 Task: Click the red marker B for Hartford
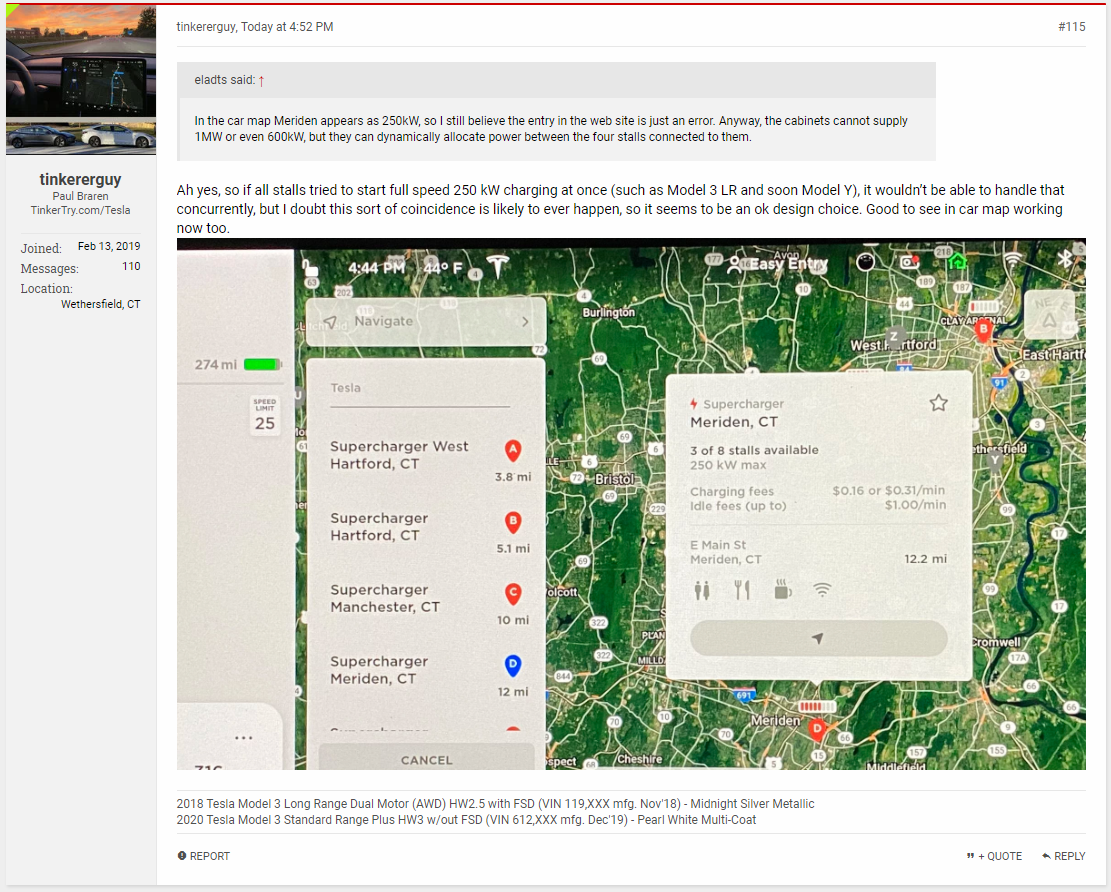(513, 522)
